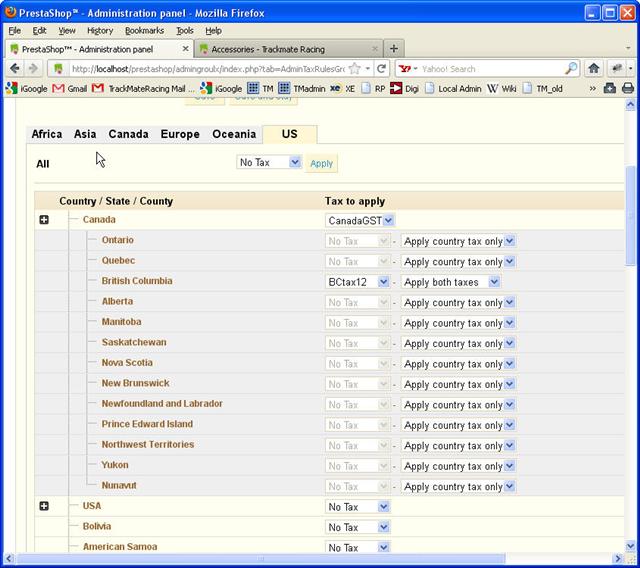Open the RP bookmark
The height and width of the screenshot is (568, 640).
point(373,89)
